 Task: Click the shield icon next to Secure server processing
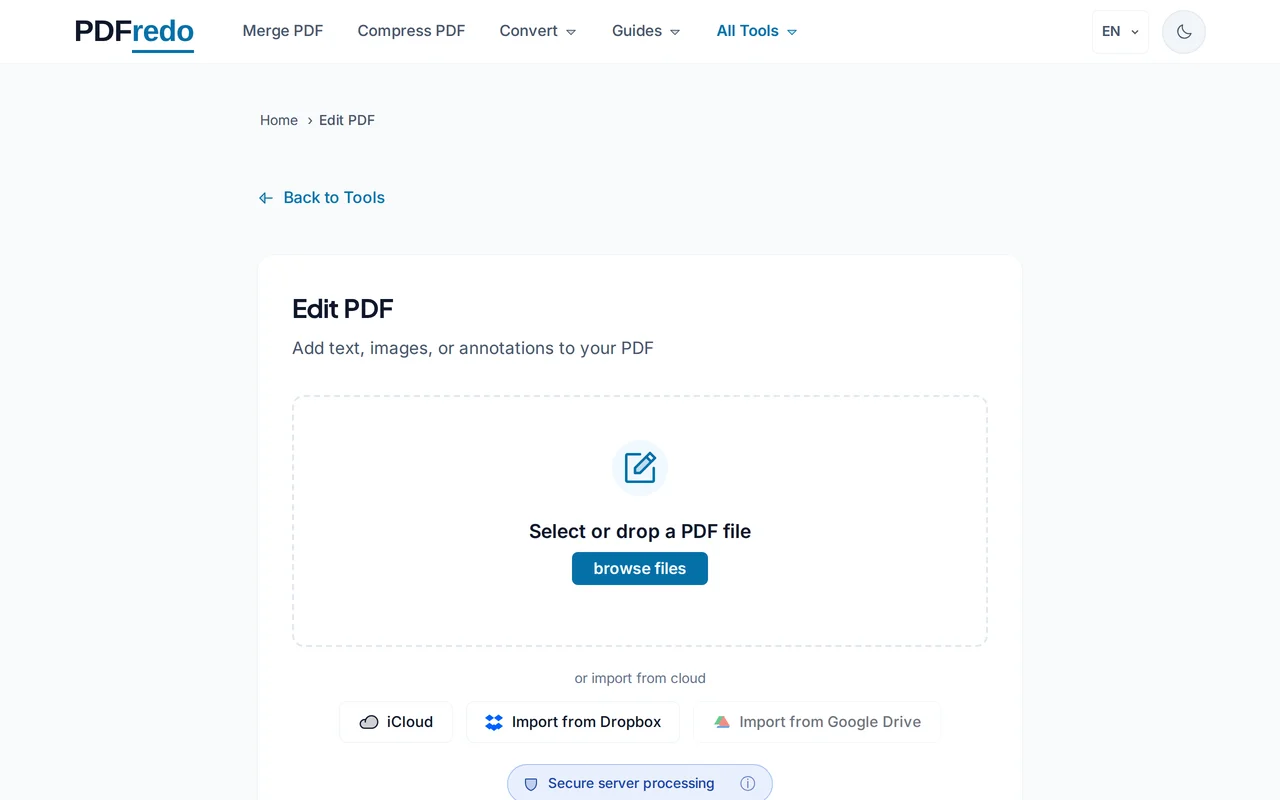tap(531, 783)
